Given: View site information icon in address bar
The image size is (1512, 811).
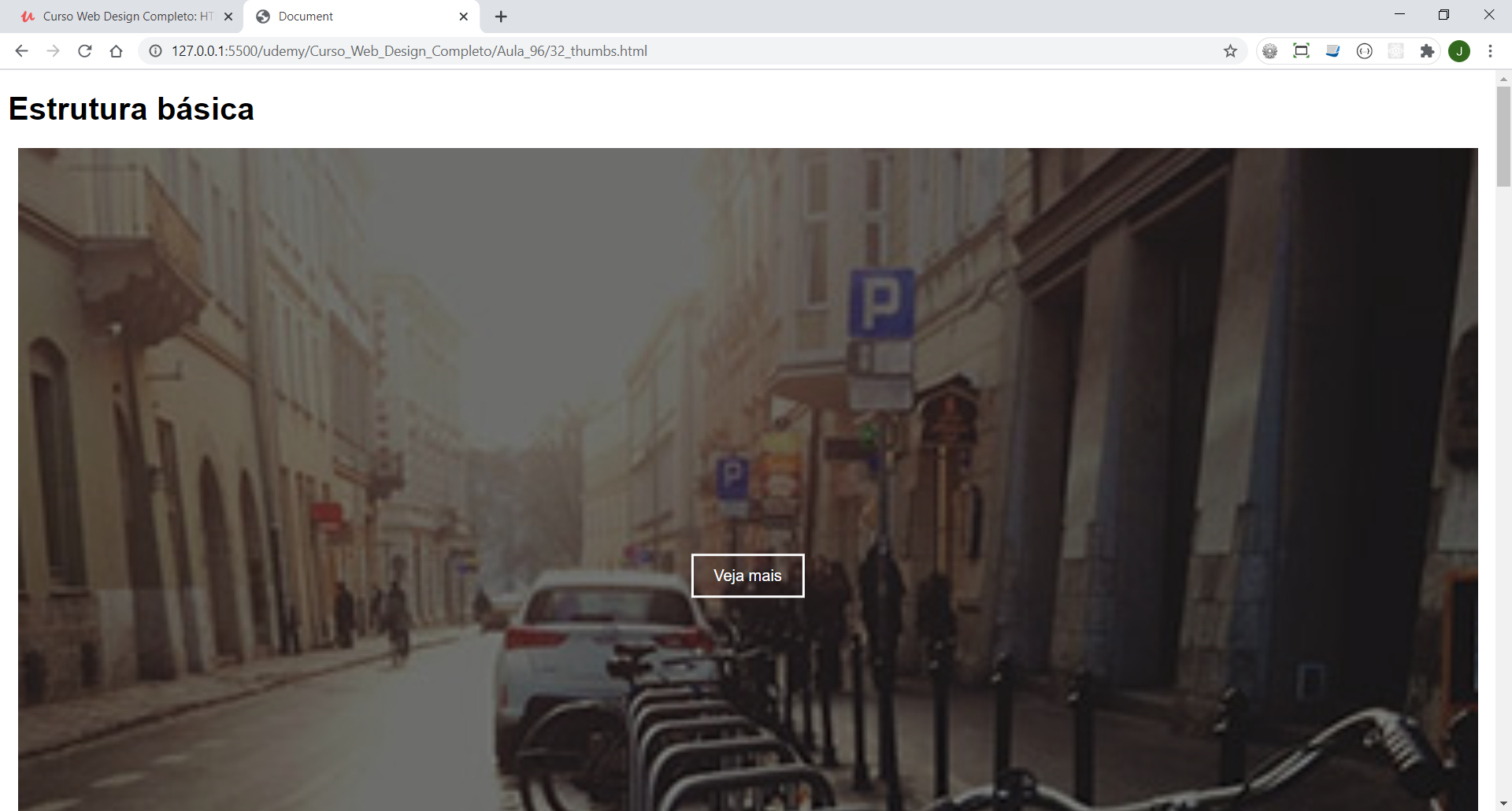Looking at the screenshot, I should click(156, 51).
